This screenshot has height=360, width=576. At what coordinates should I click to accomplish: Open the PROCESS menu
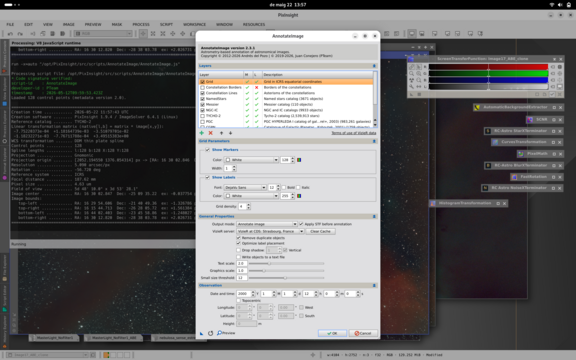(x=141, y=24)
